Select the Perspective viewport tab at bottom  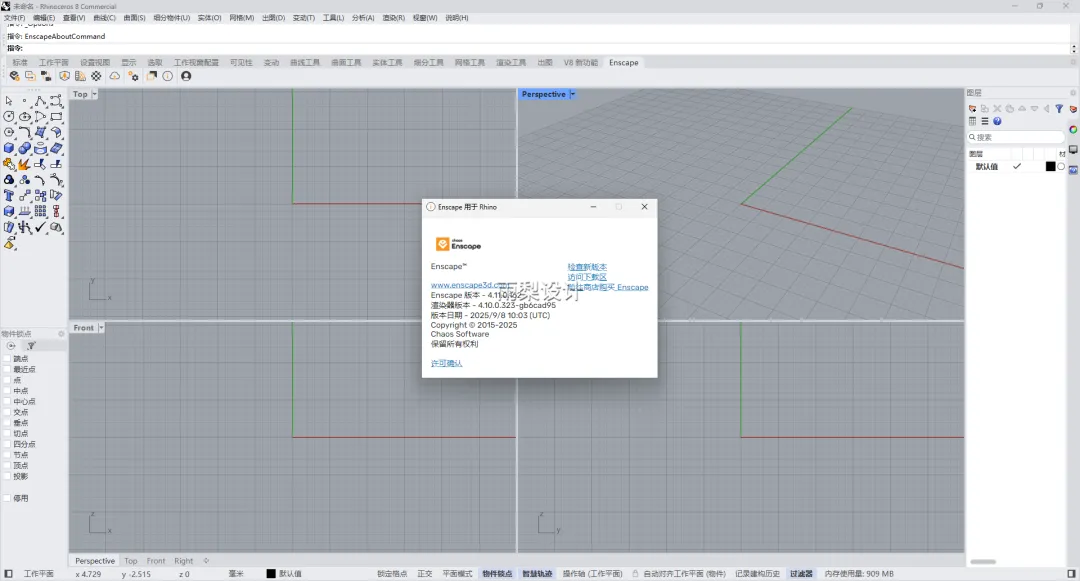95,561
